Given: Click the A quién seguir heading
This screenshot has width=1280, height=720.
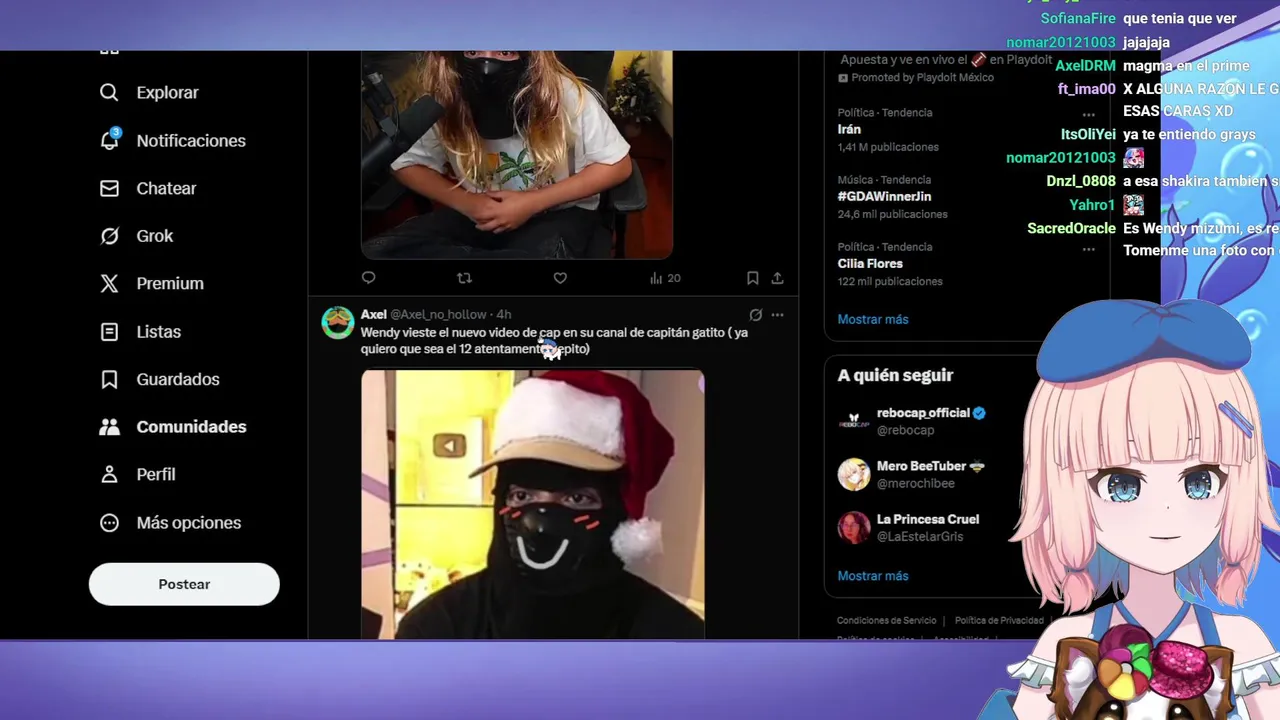Looking at the screenshot, I should pos(895,375).
